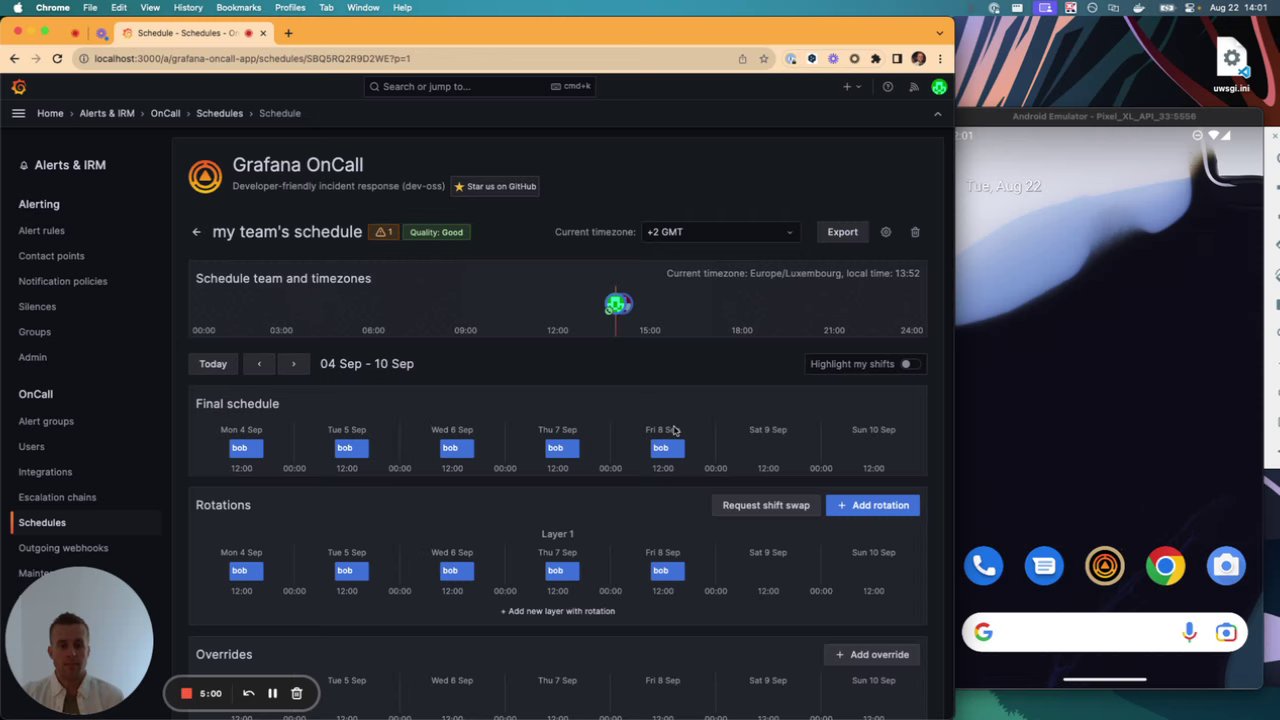Open the Window menu

tap(363, 7)
